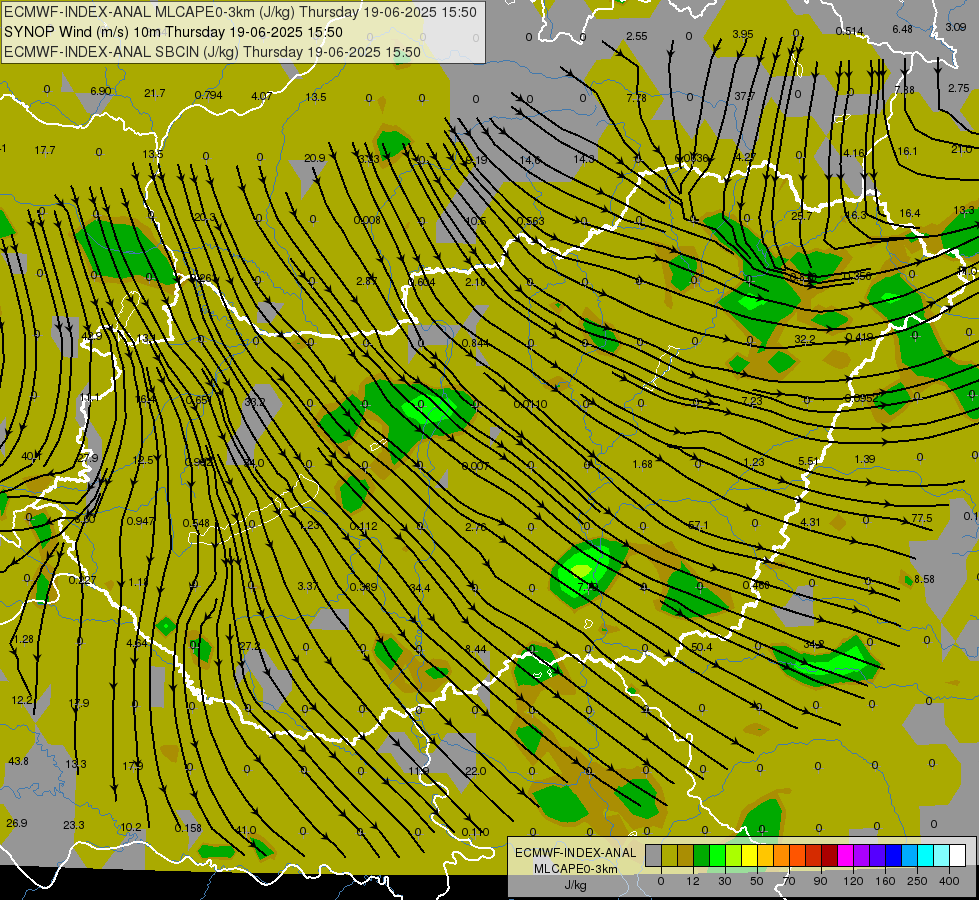
Task: Click the map value '8.58'
Action: pyautogui.click(x=924, y=580)
